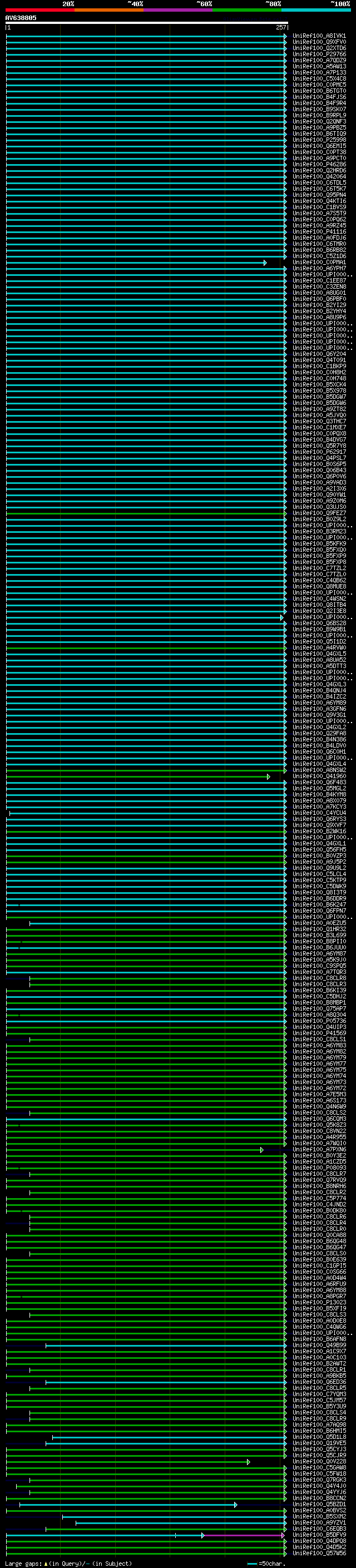This screenshot has height=1568, width=356.
Task: Click the UniRef100_P46286 hit name
Action: pyautogui.click(x=319, y=164)
